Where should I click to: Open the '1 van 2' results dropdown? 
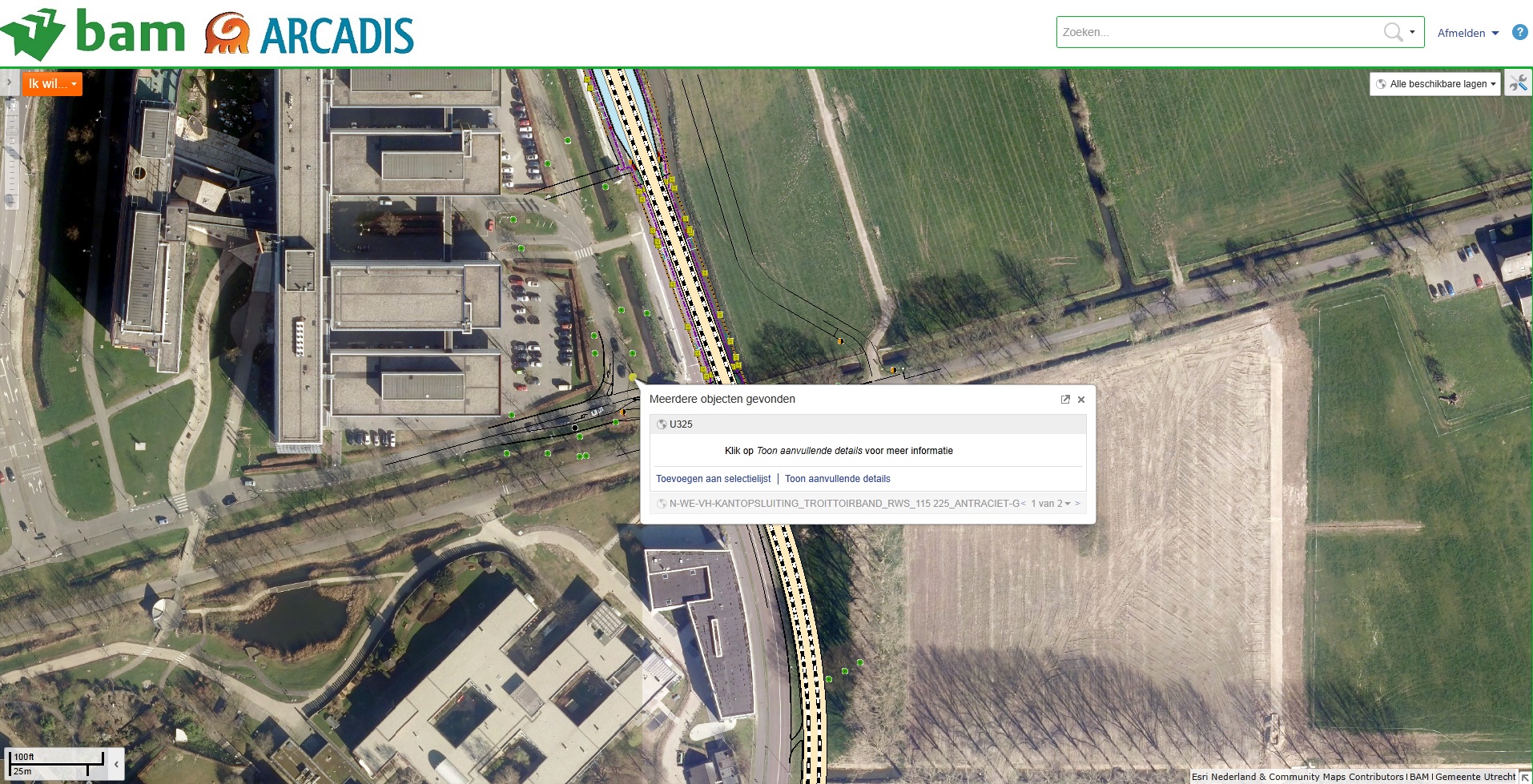[1051, 504]
